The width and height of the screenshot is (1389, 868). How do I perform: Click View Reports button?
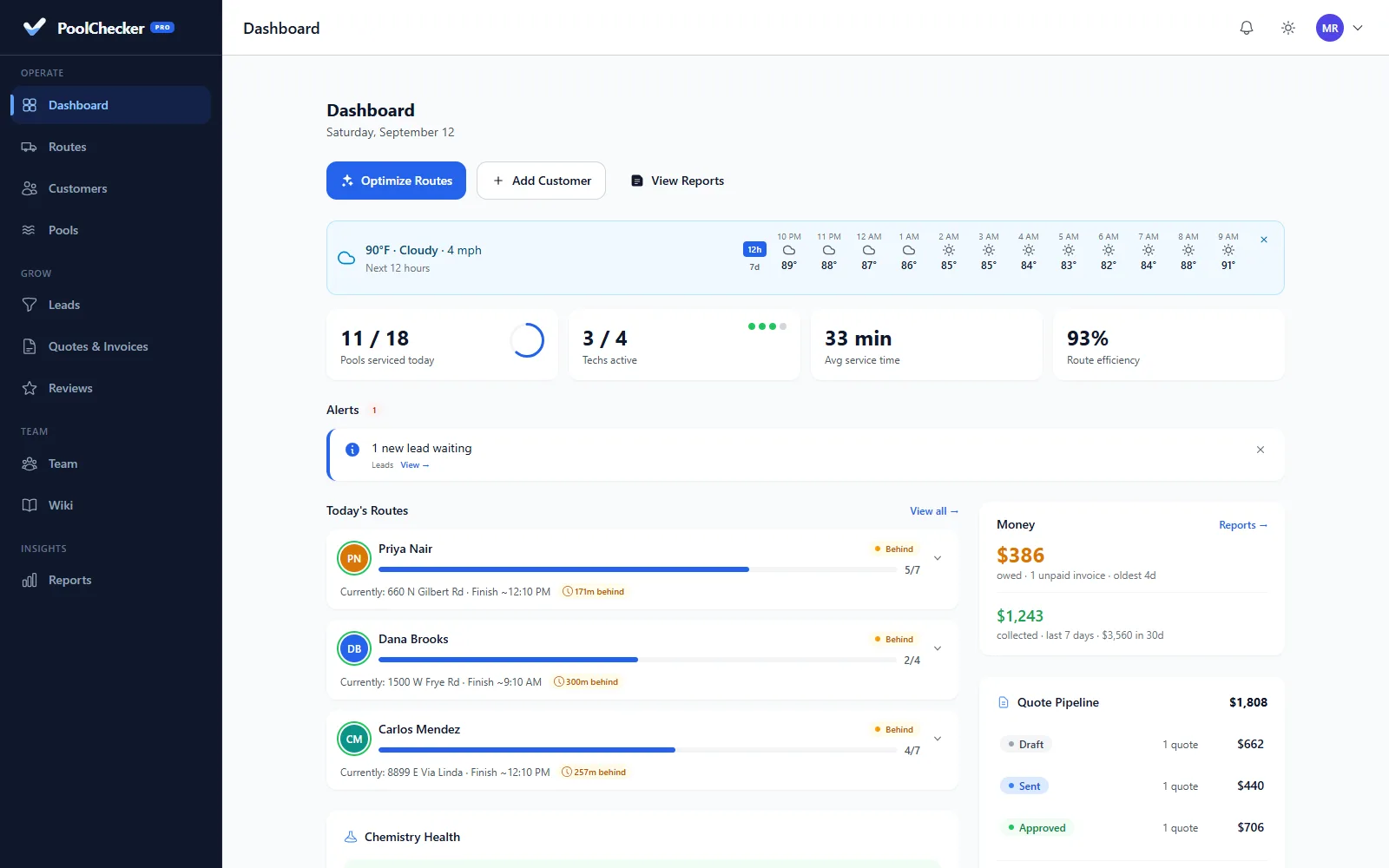tap(677, 181)
